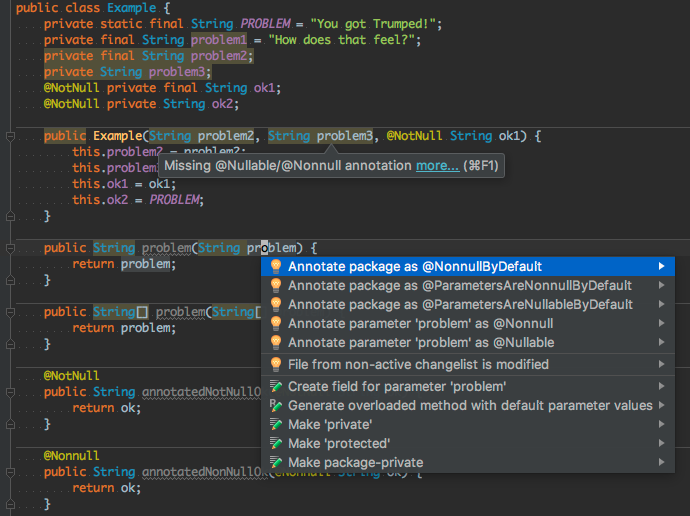Image resolution: width=690 pixels, height=516 pixels.
Task: Click the class name 'Example' in declaration
Action: tap(132, 8)
